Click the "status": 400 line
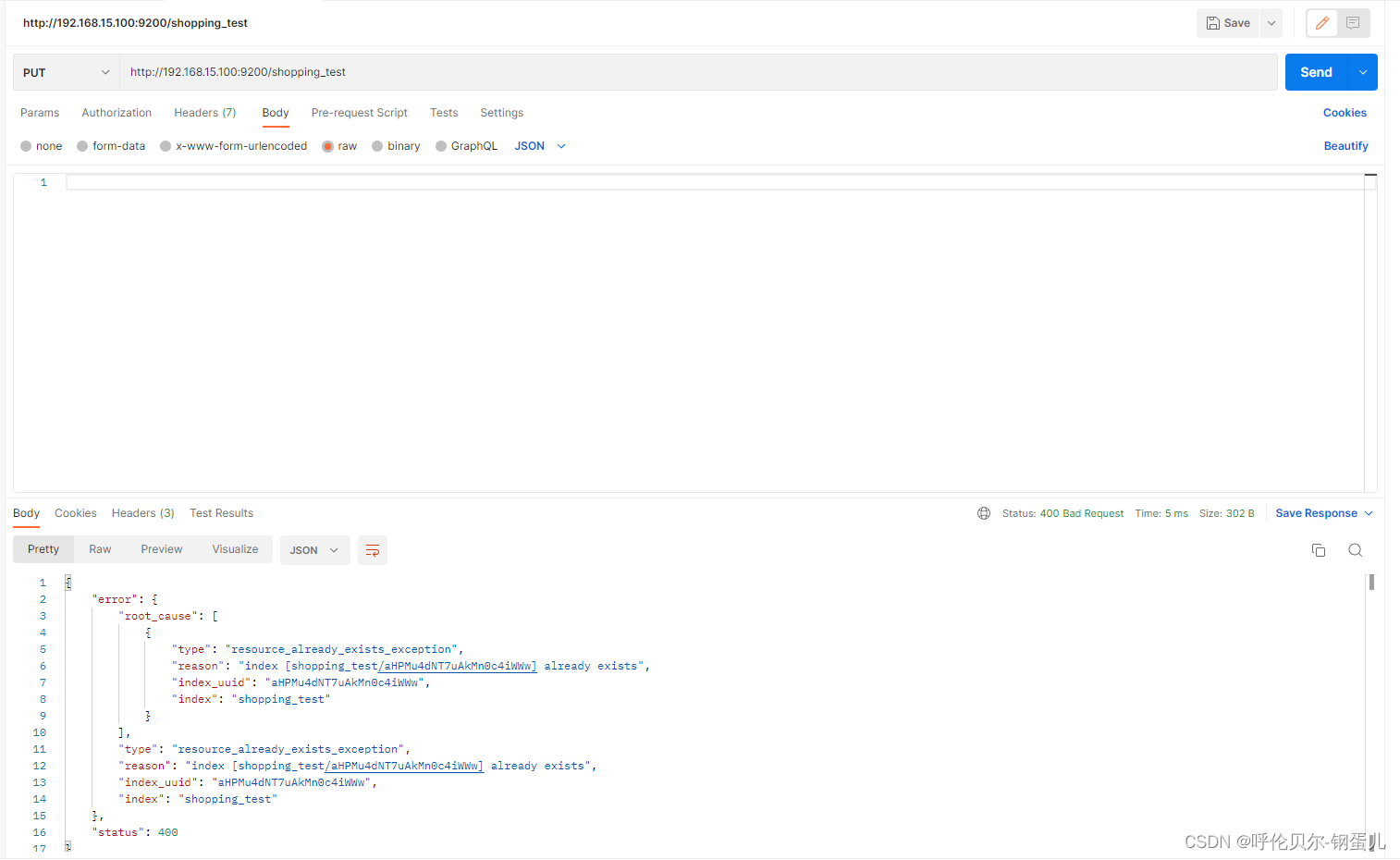The height and width of the screenshot is (860, 1400). [x=135, y=832]
